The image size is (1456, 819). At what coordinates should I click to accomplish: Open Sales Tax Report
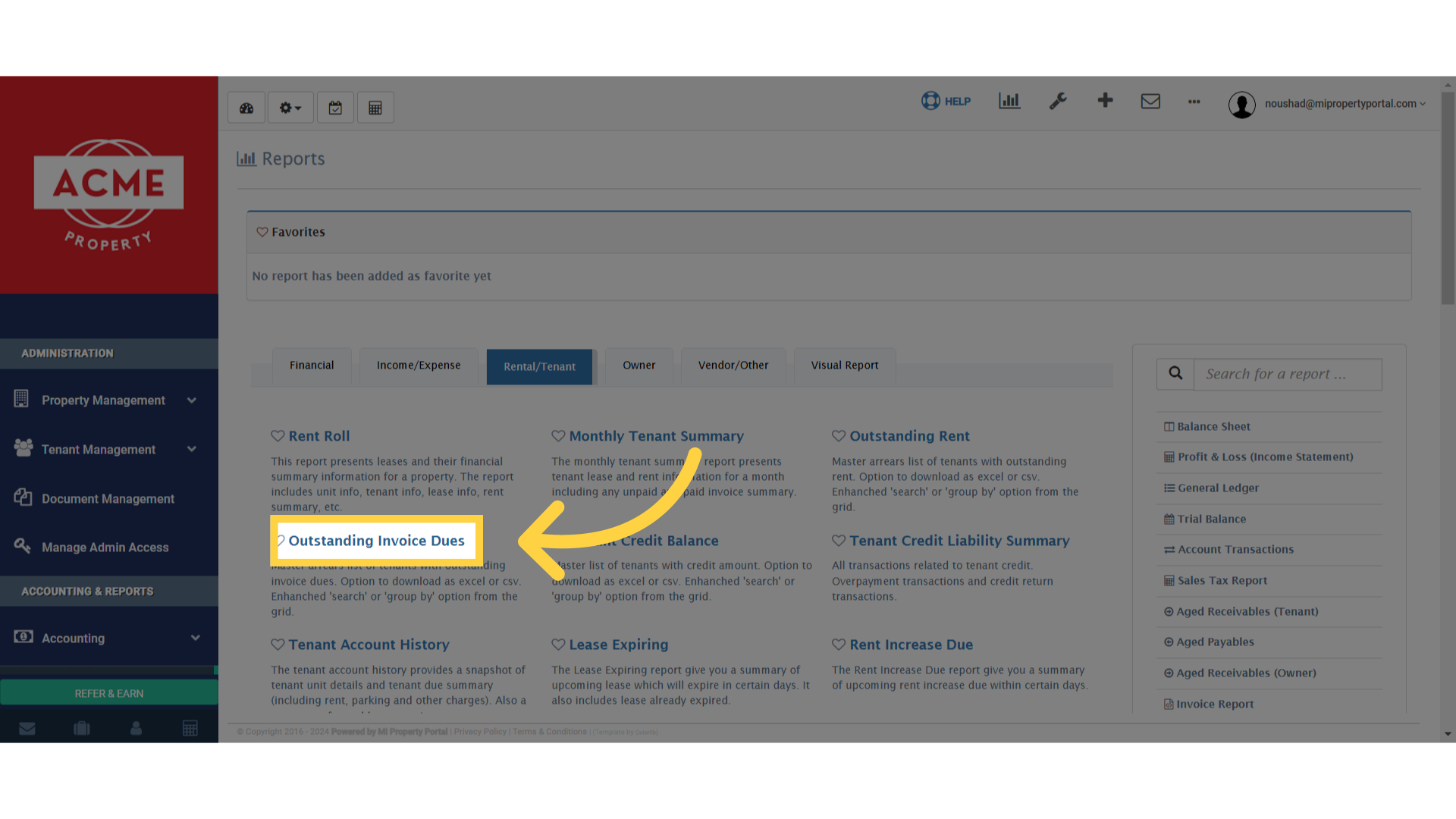(x=1222, y=581)
